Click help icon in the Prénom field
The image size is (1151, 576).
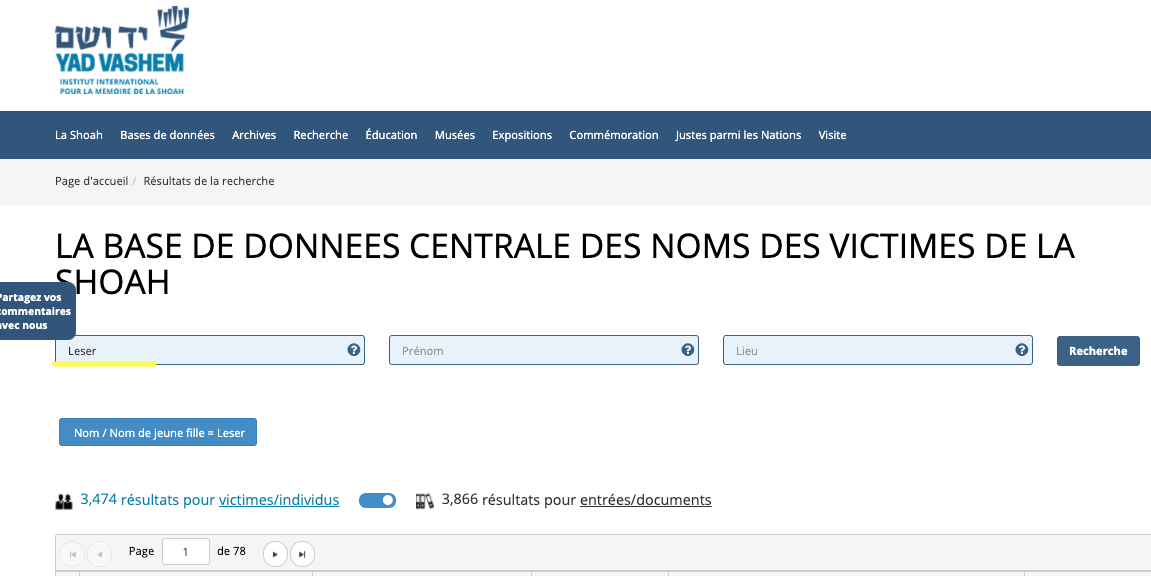687,350
